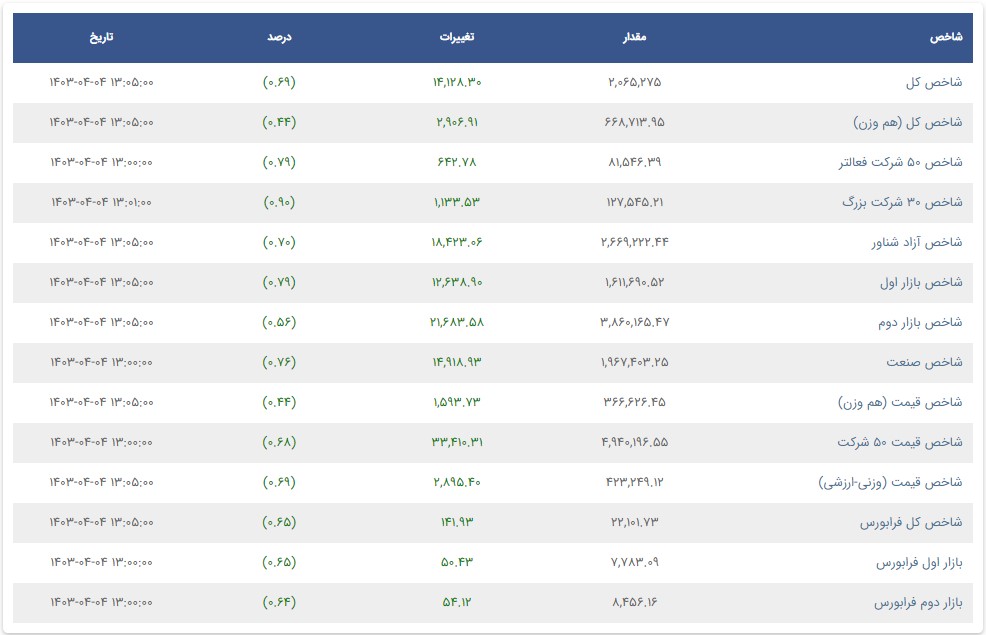The width and height of the screenshot is (986, 635).
Task: Open شاخص بازار دوم entry
Action: (x=920, y=323)
